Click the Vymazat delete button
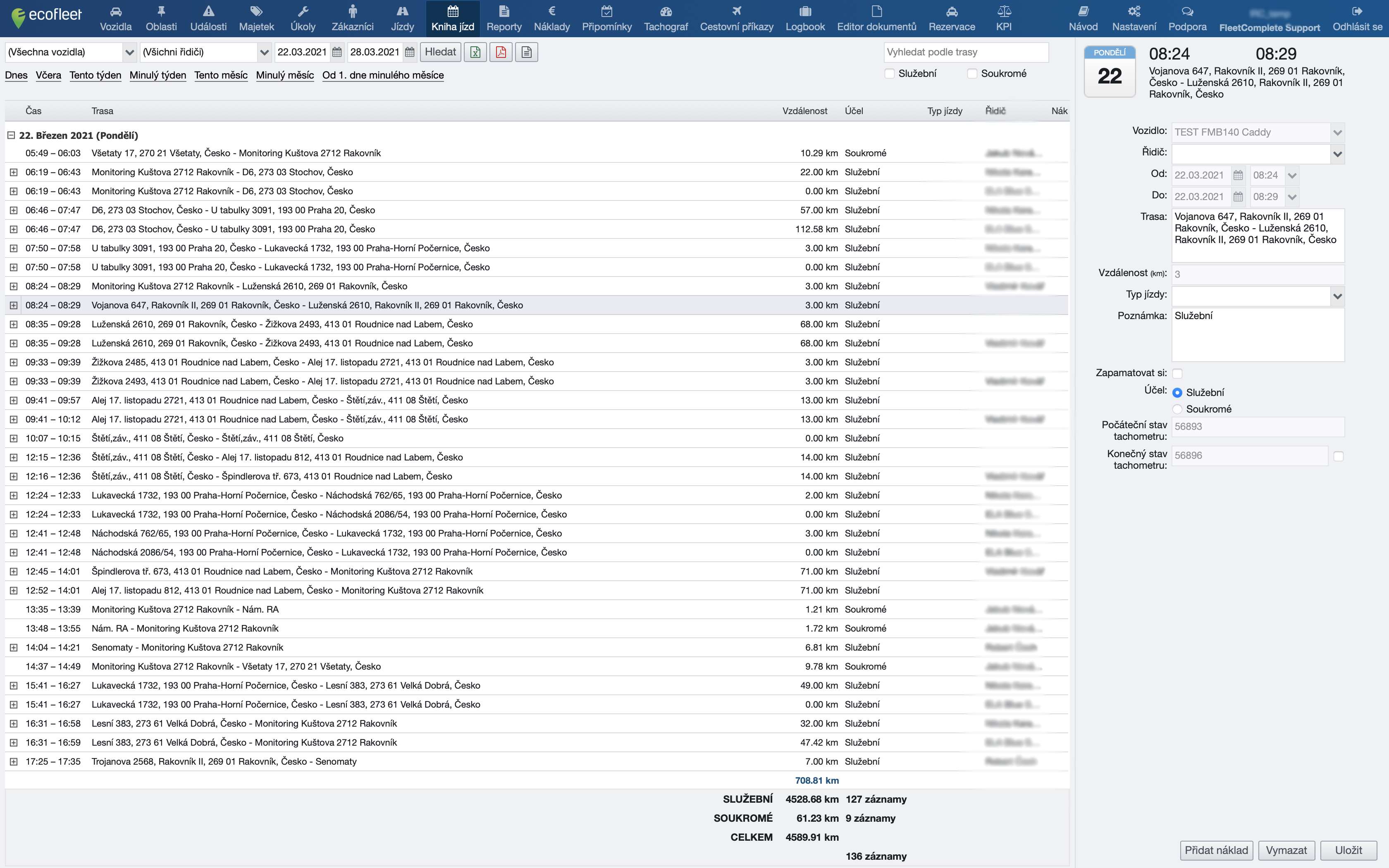This screenshot has width=1389, height=868. [x=1286, y=850]
